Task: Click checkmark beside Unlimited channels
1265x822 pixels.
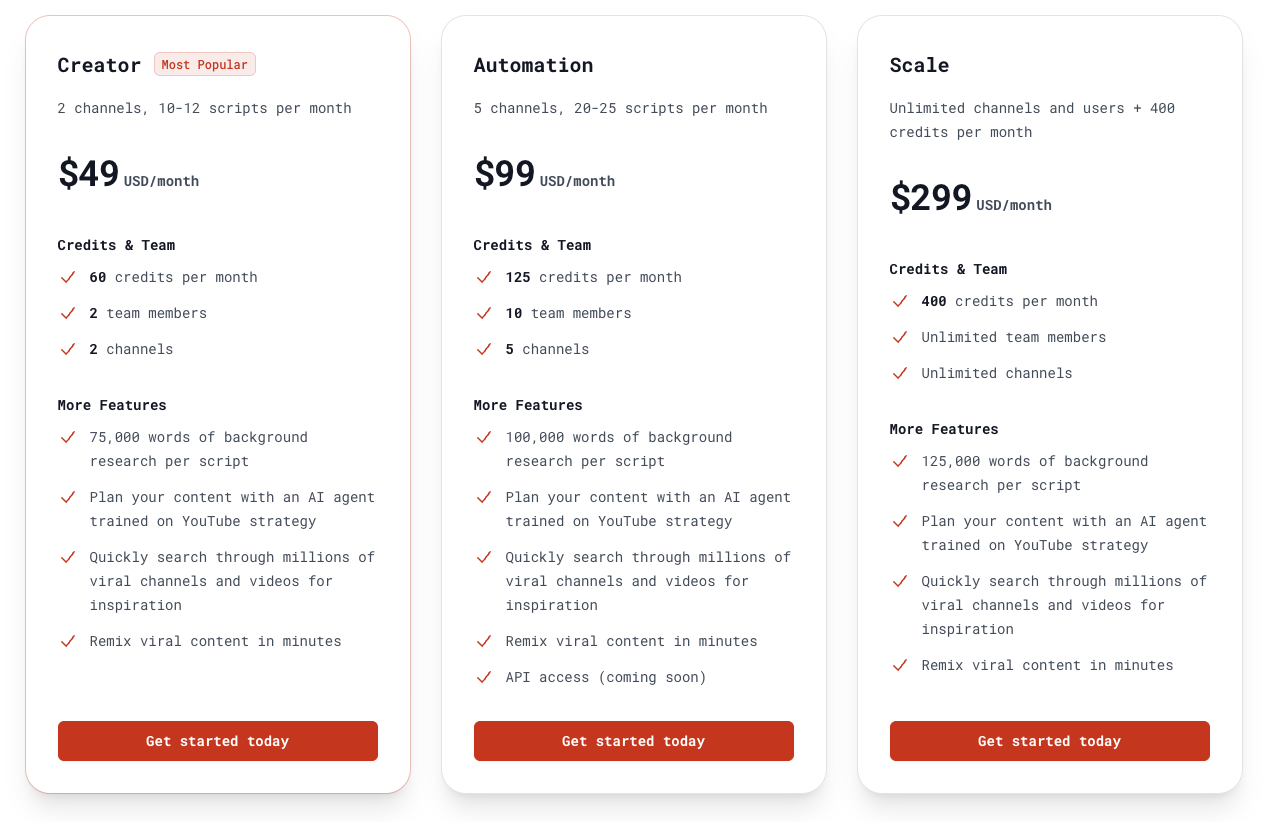Action: click(x=900, y=373)
